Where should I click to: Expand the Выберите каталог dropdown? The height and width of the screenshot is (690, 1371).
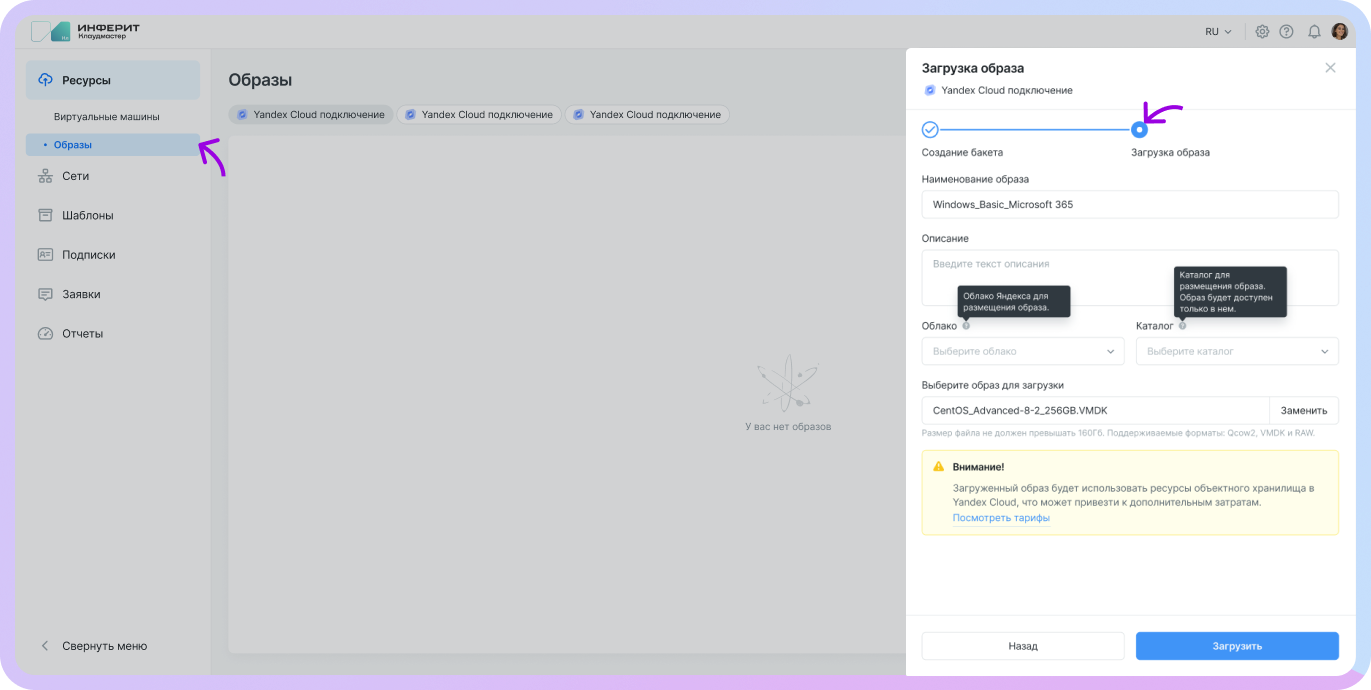click(x=1236, y=351)
